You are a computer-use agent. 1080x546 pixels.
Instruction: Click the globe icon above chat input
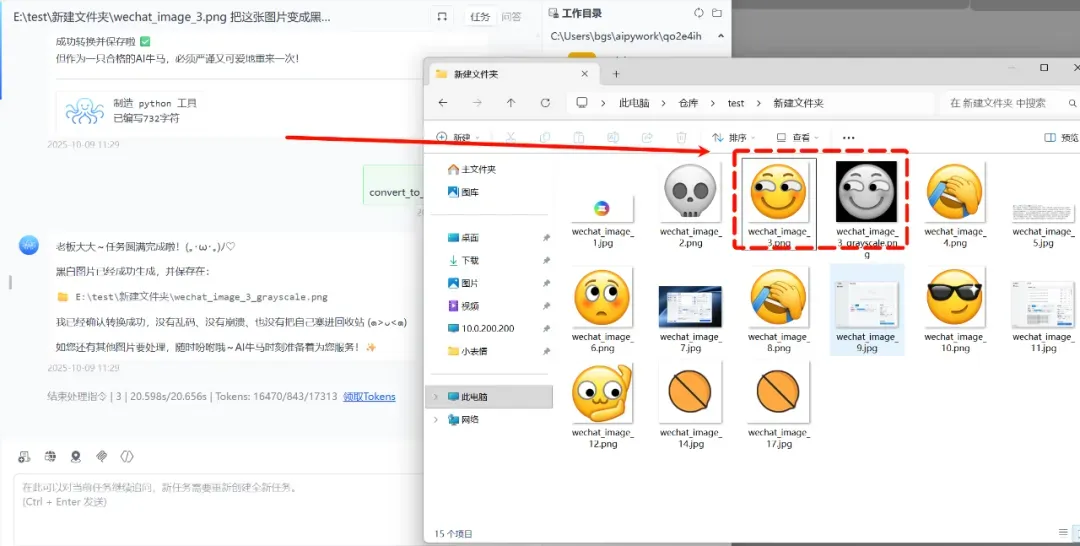50,456
